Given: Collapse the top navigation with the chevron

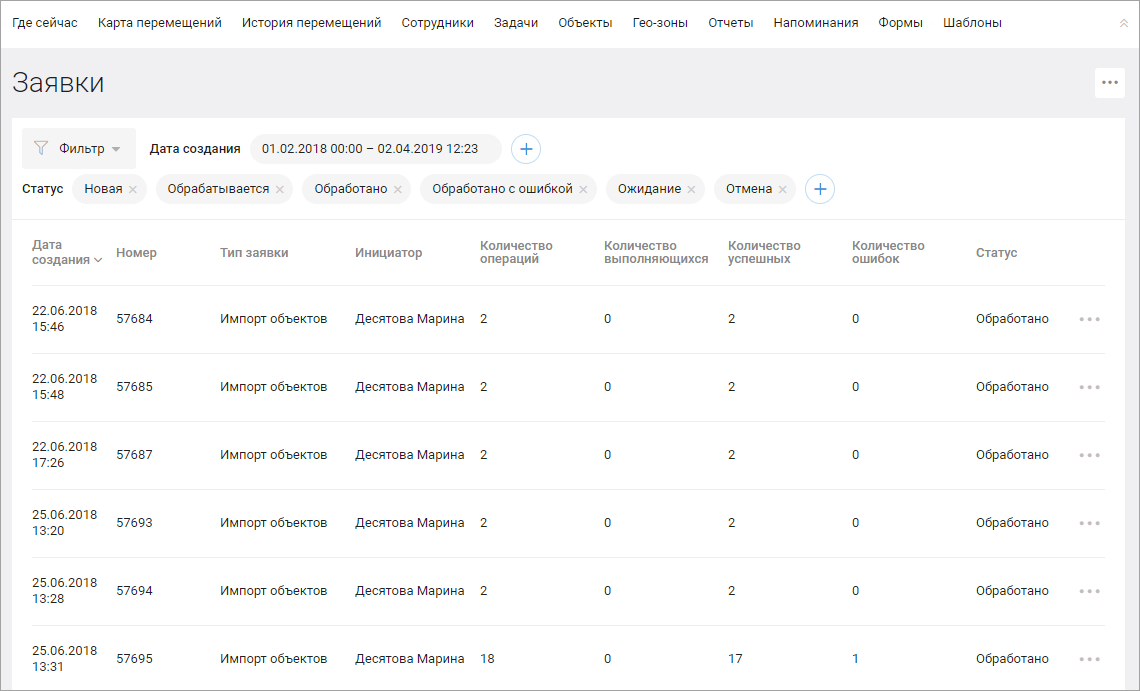Looking at the screenshot, I should (1123, 23).
